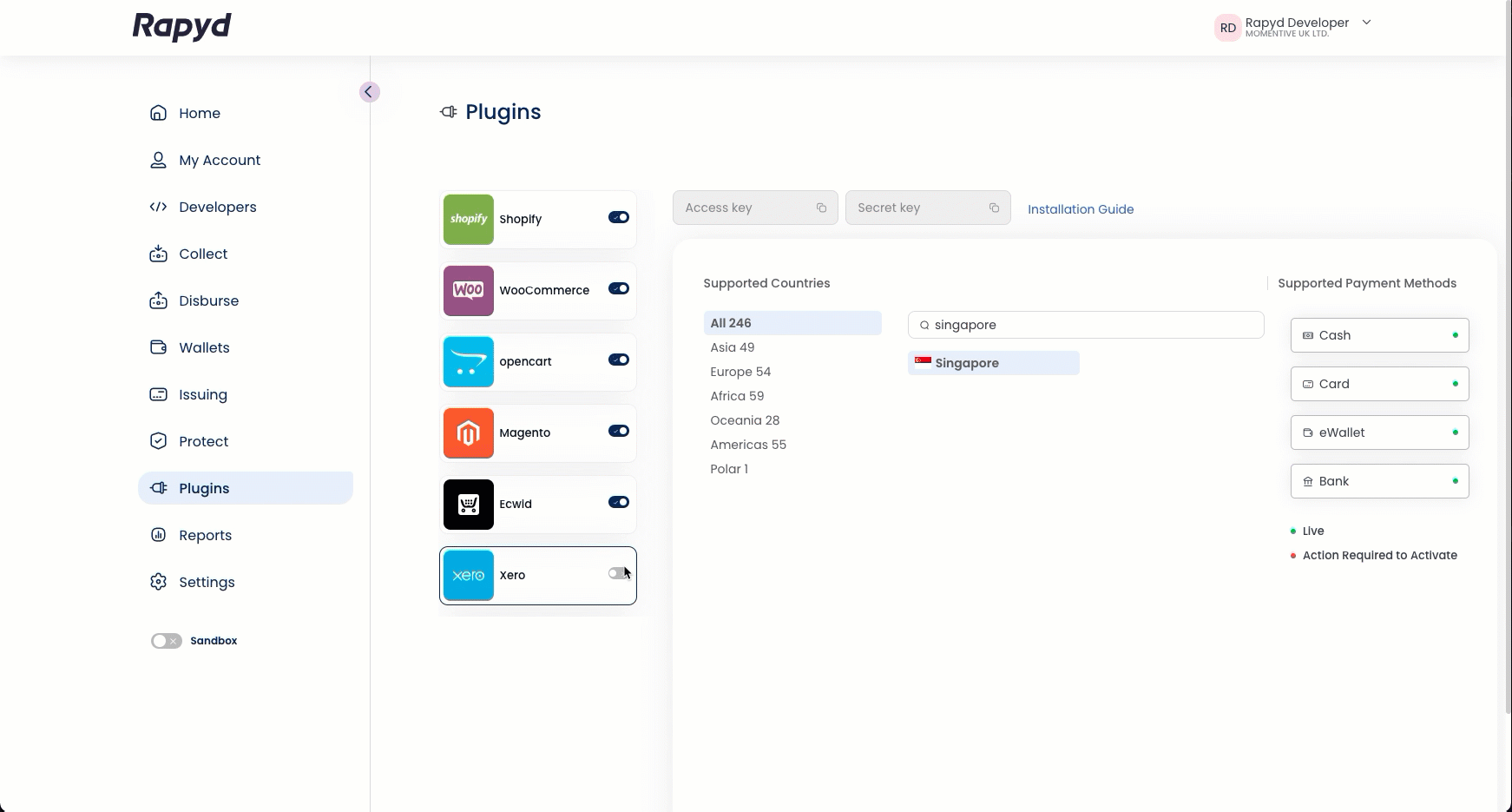This screenshot has width=1512, height=812.
Task: Filter countries by Africa 59
Action: [x=737, y=396]
